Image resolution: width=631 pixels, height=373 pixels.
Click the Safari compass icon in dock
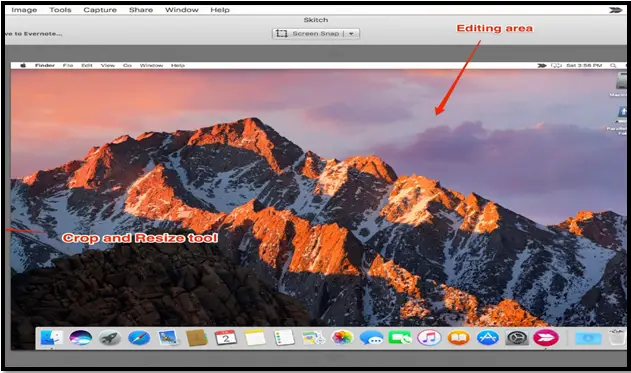[139, 338]
